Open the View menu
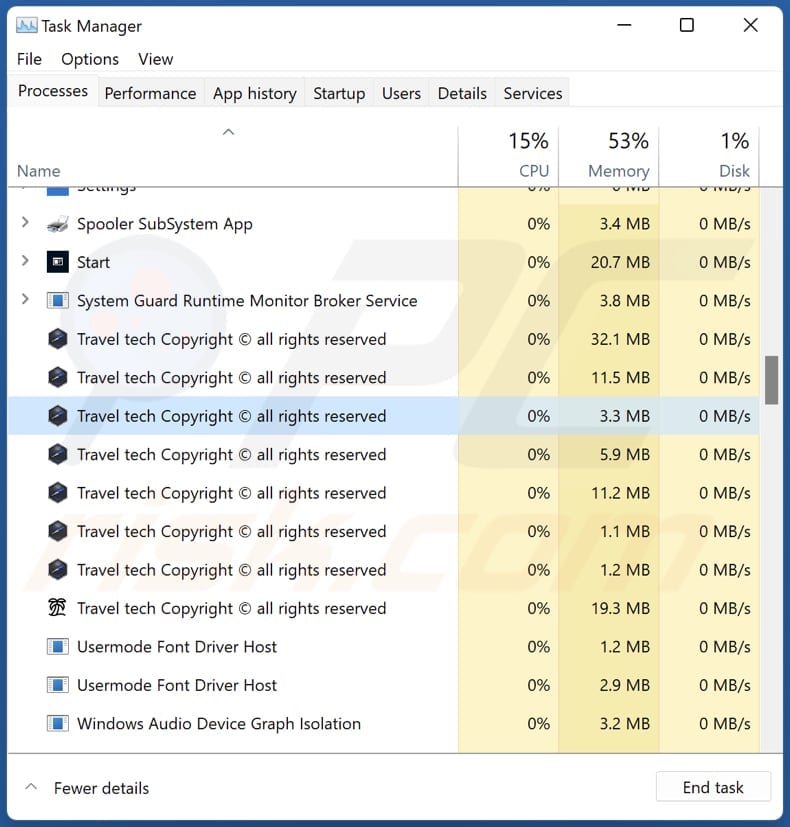 click(156, 59)
